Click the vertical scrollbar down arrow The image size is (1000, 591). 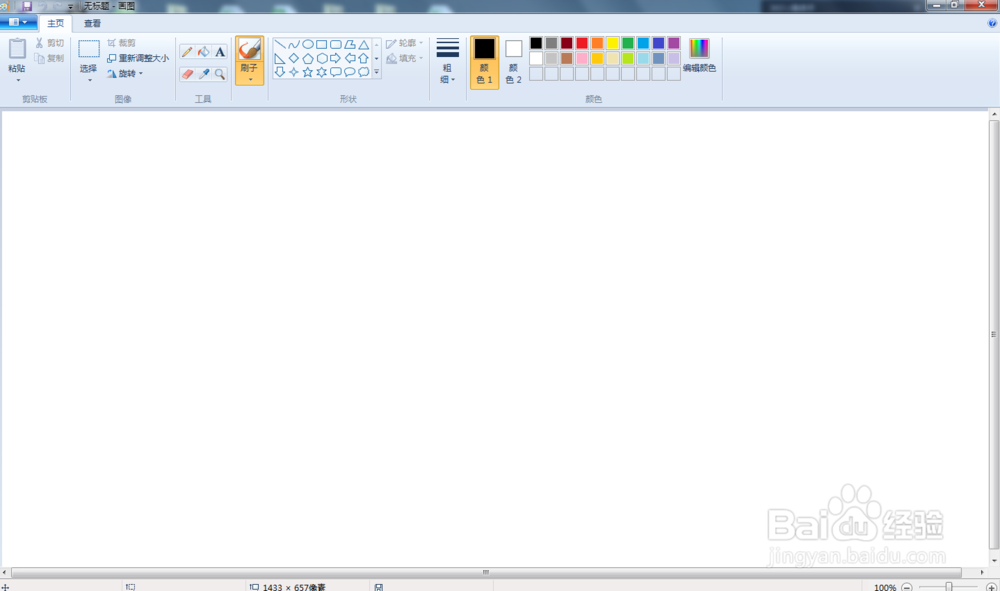point(994,561)
